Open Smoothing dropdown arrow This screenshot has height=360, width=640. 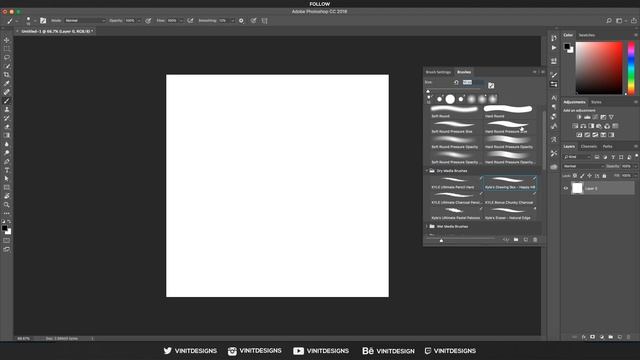[232, 20]
